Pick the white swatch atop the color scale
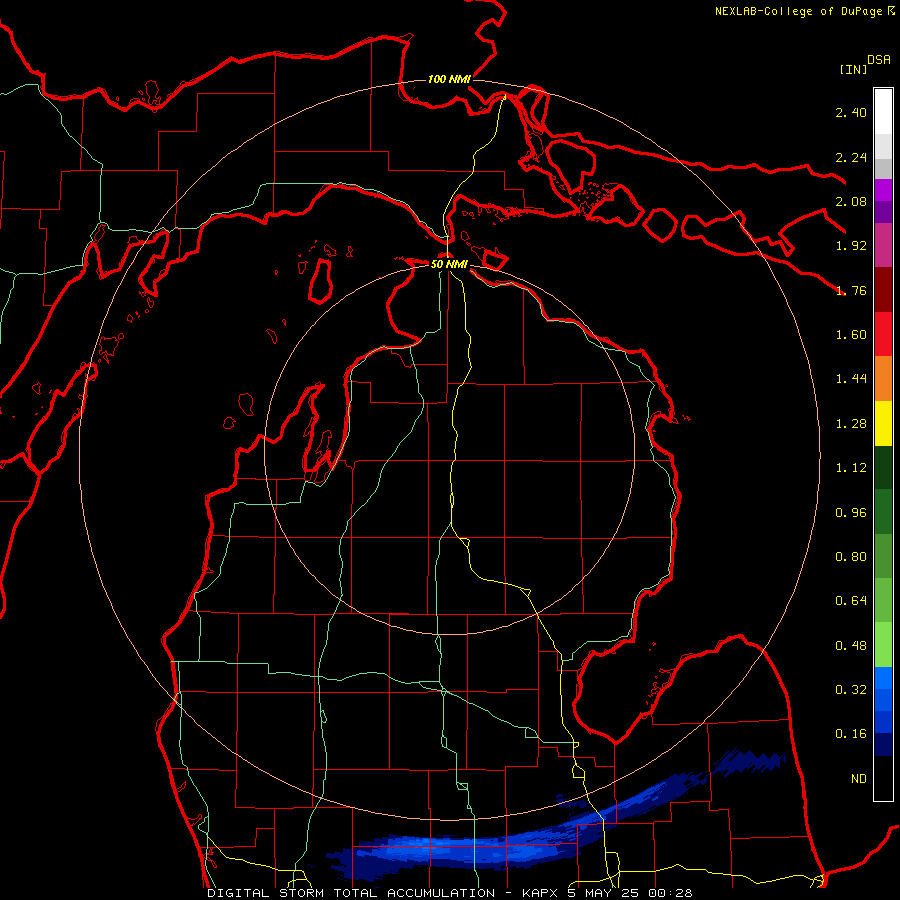This screenshot has height=900, width=900. 883,111
